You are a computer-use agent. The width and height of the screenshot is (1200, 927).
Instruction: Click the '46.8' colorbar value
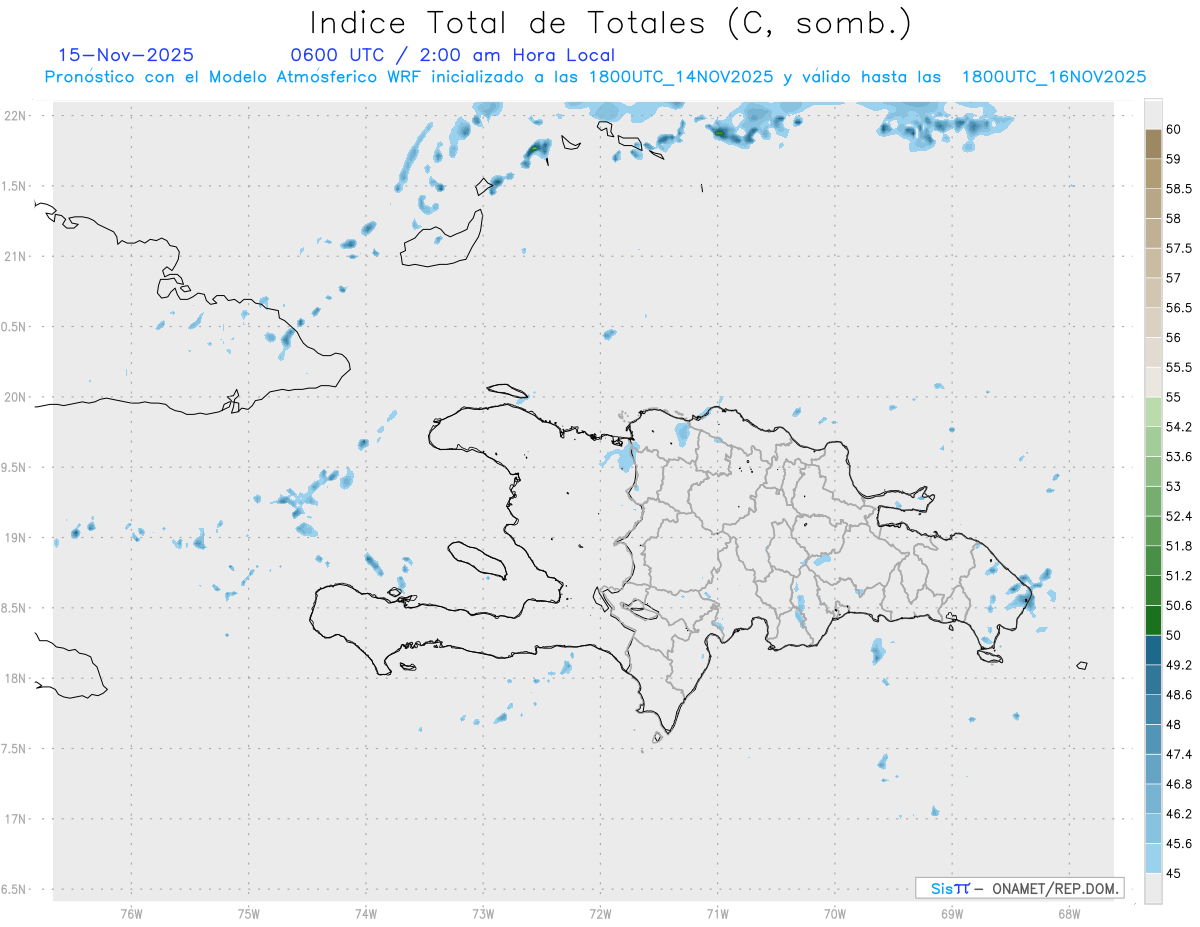click(1179, 784)
